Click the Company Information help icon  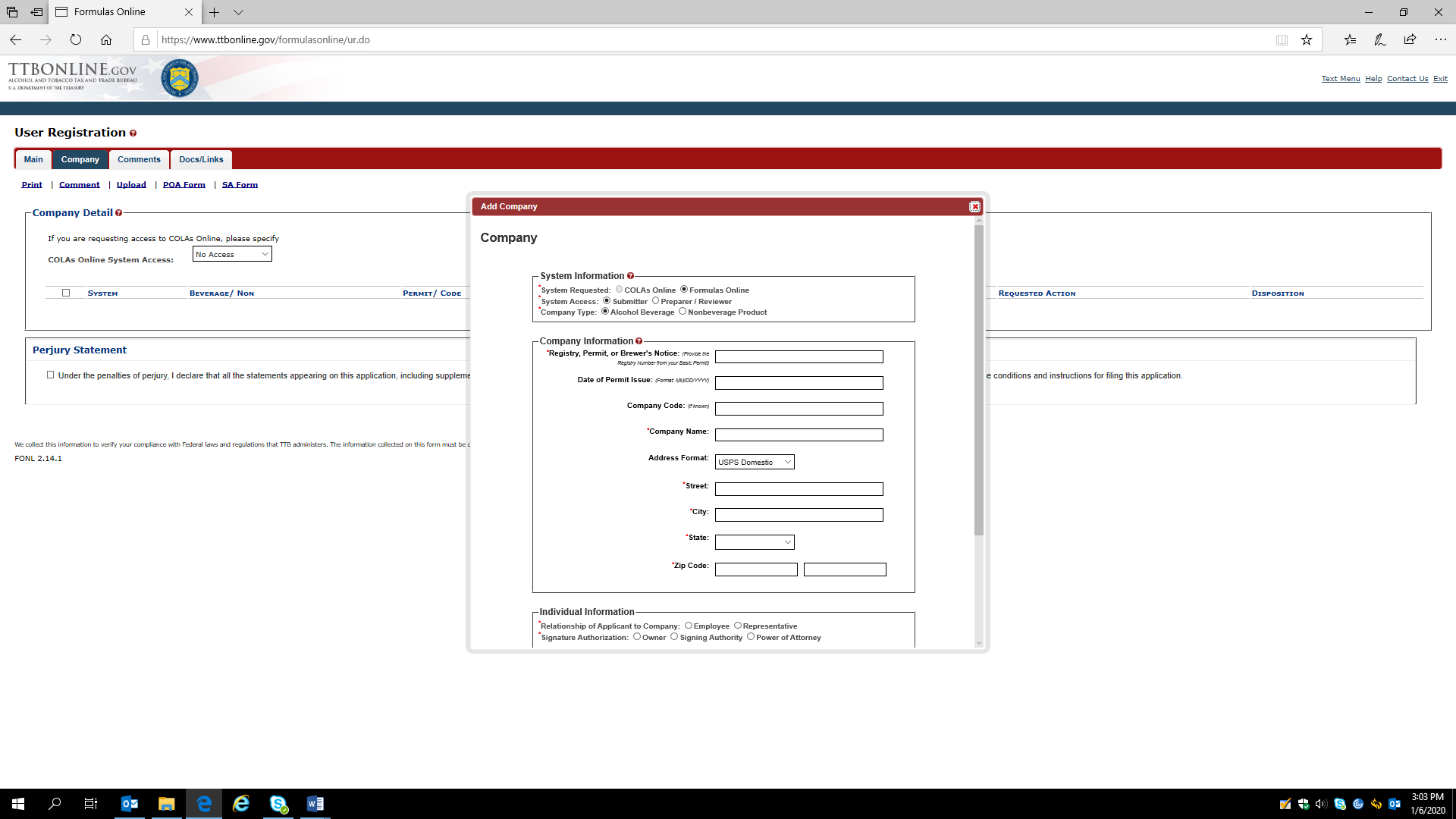[639, 341]
